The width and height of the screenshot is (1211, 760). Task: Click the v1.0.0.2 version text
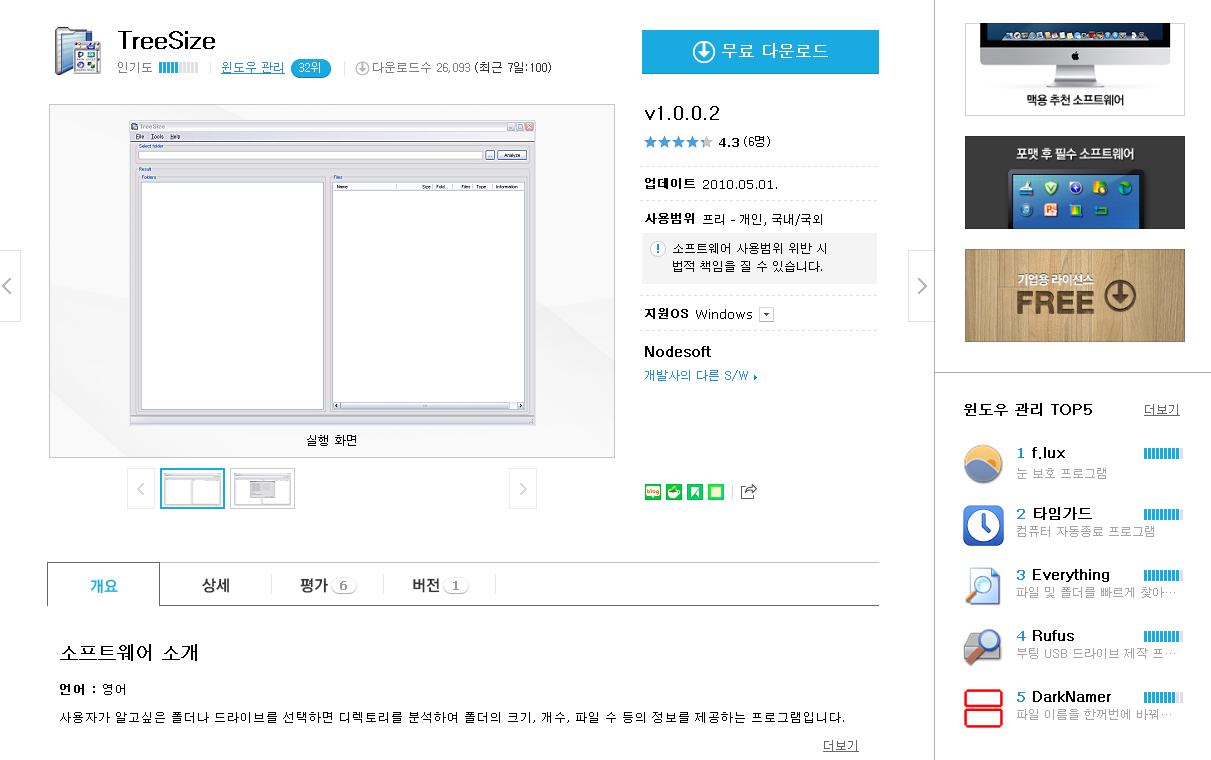coord(682,113)
